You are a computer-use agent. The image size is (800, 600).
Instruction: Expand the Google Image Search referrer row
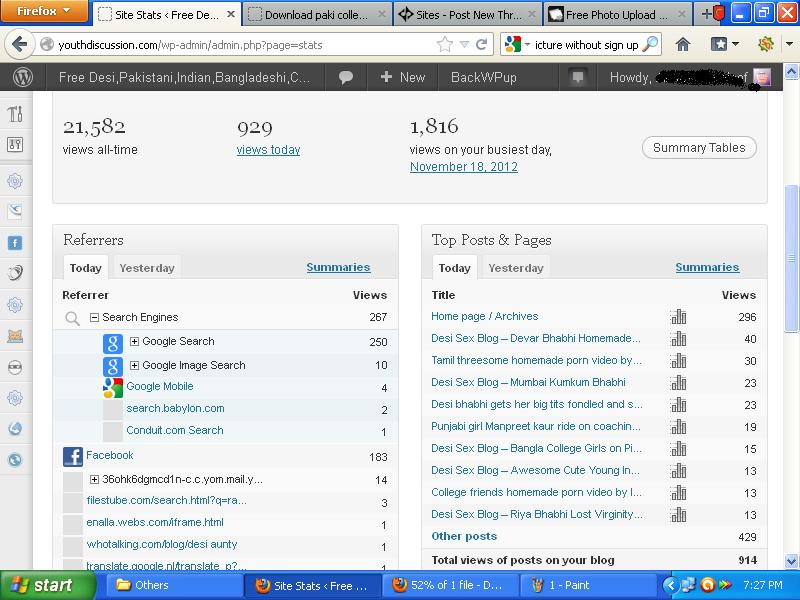point(134,366)
